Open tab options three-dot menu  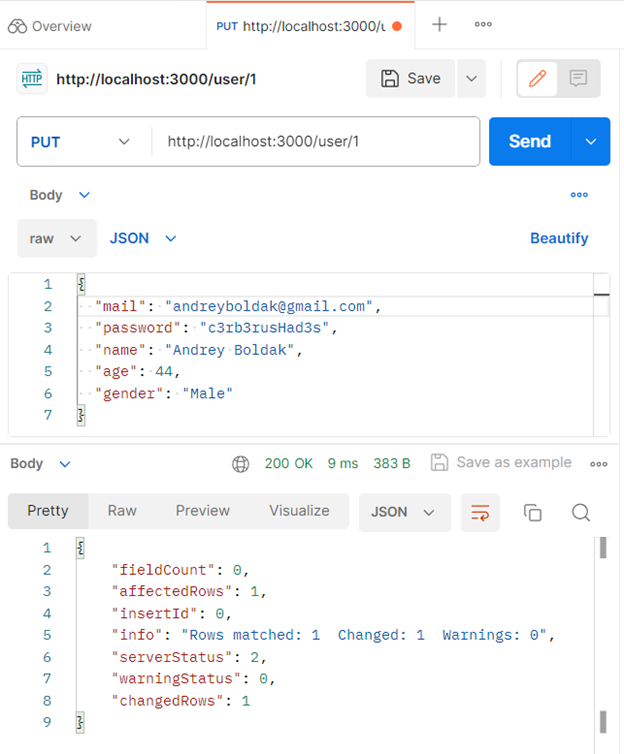(483, 25)
